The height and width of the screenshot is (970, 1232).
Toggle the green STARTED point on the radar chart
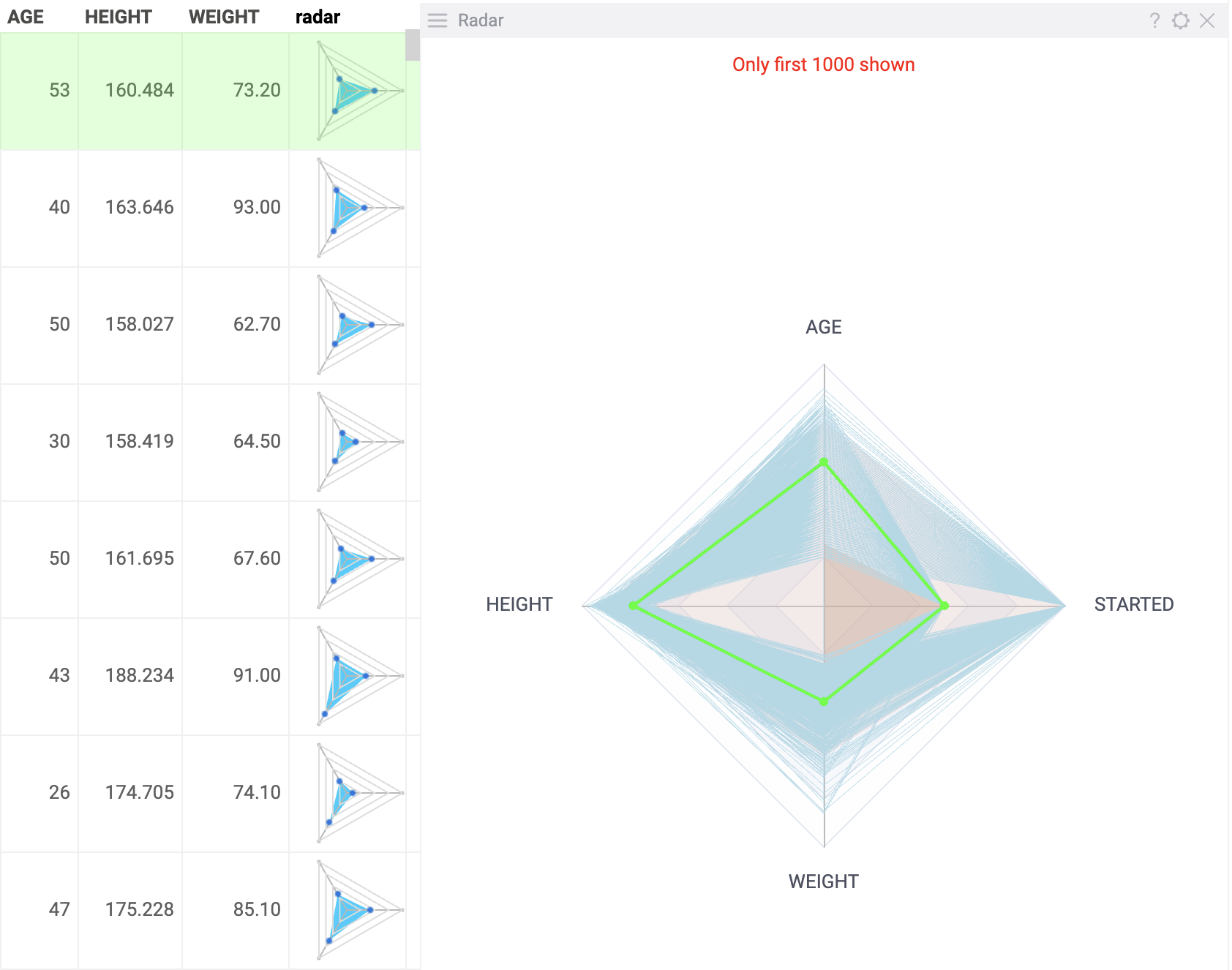coord(944,605)
